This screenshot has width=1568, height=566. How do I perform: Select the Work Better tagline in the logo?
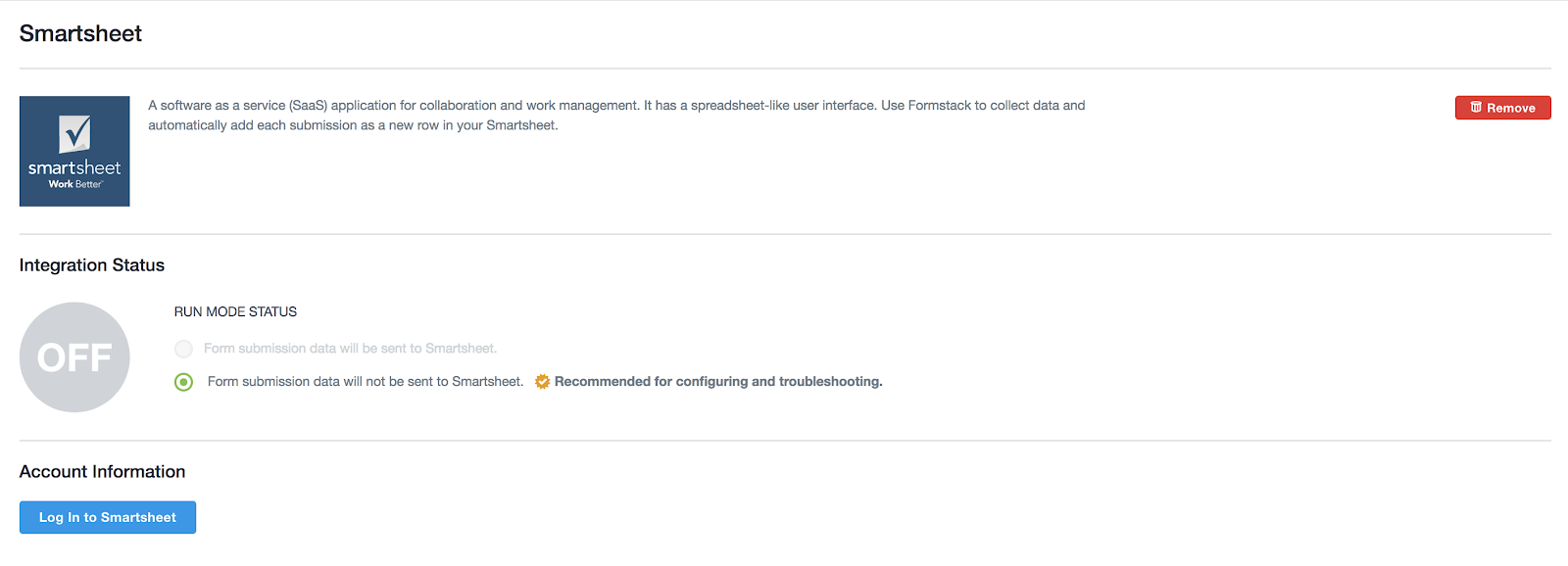74,182
